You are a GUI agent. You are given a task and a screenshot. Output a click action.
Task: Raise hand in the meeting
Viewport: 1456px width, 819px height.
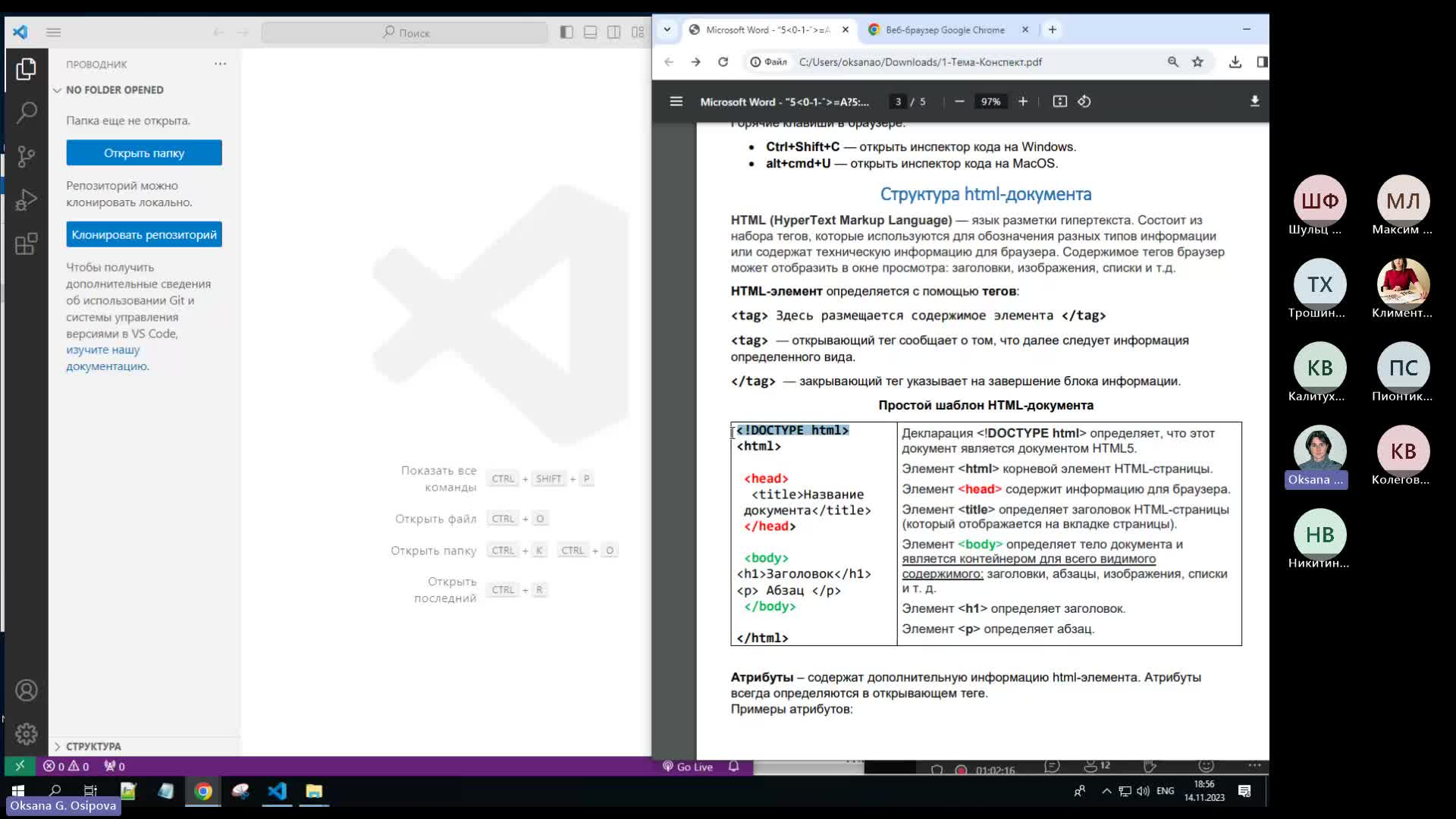(x=1150, y=767)
